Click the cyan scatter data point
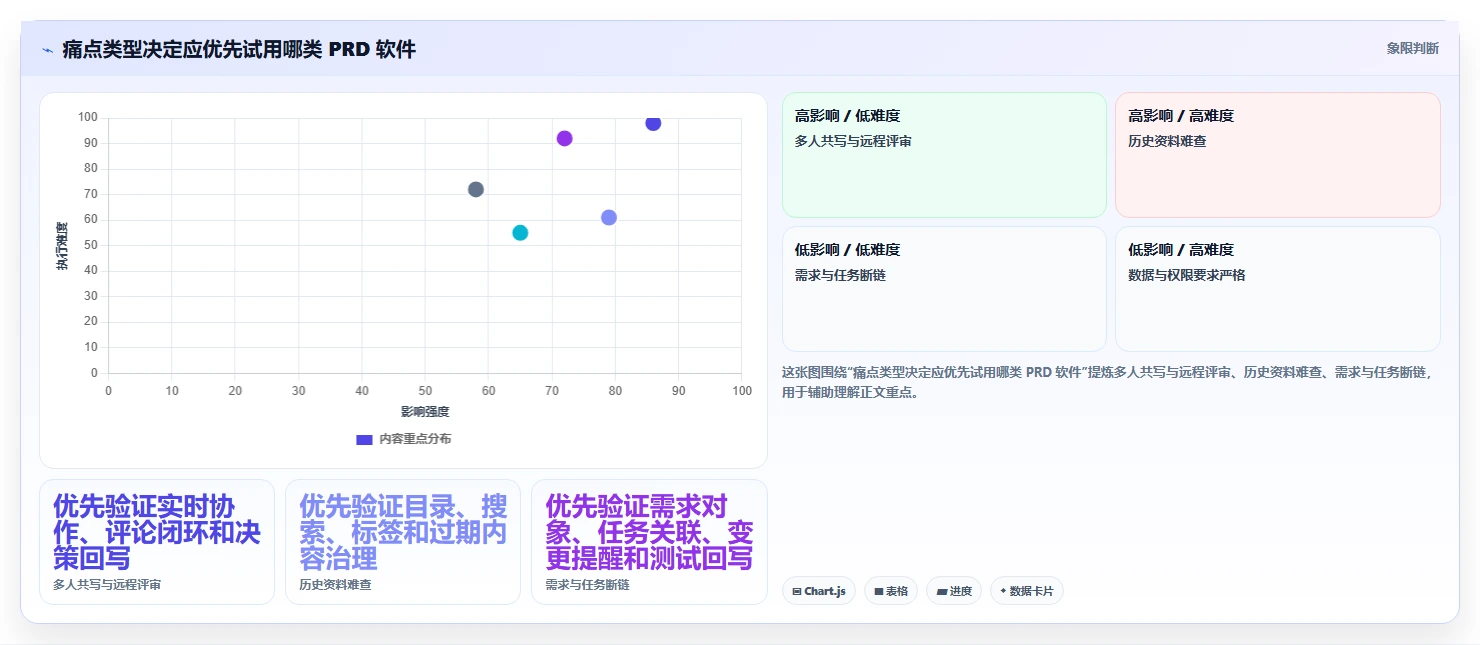 click(520, 233)
